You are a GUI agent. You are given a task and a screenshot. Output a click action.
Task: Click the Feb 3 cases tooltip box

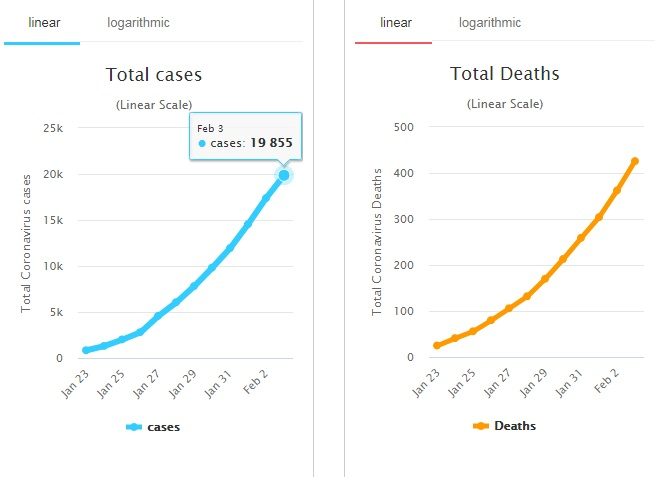244,137
